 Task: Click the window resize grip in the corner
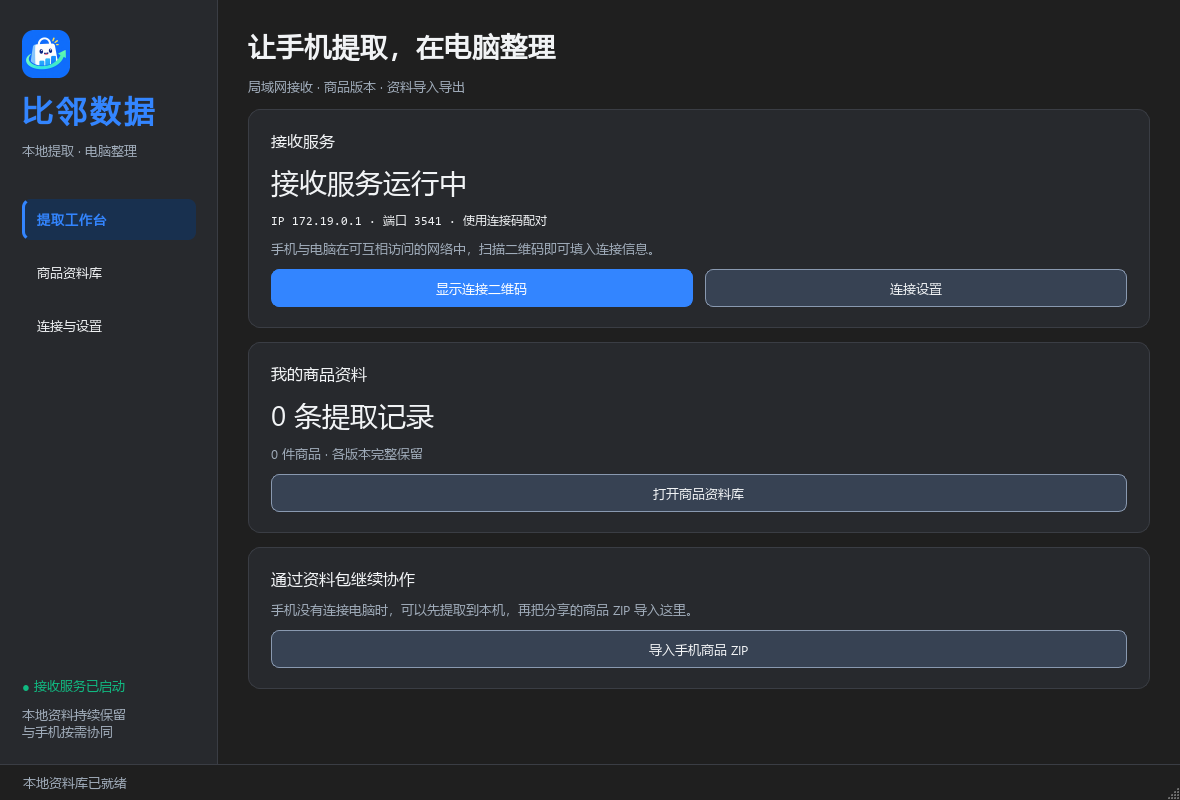click(x=1172, y=792)
